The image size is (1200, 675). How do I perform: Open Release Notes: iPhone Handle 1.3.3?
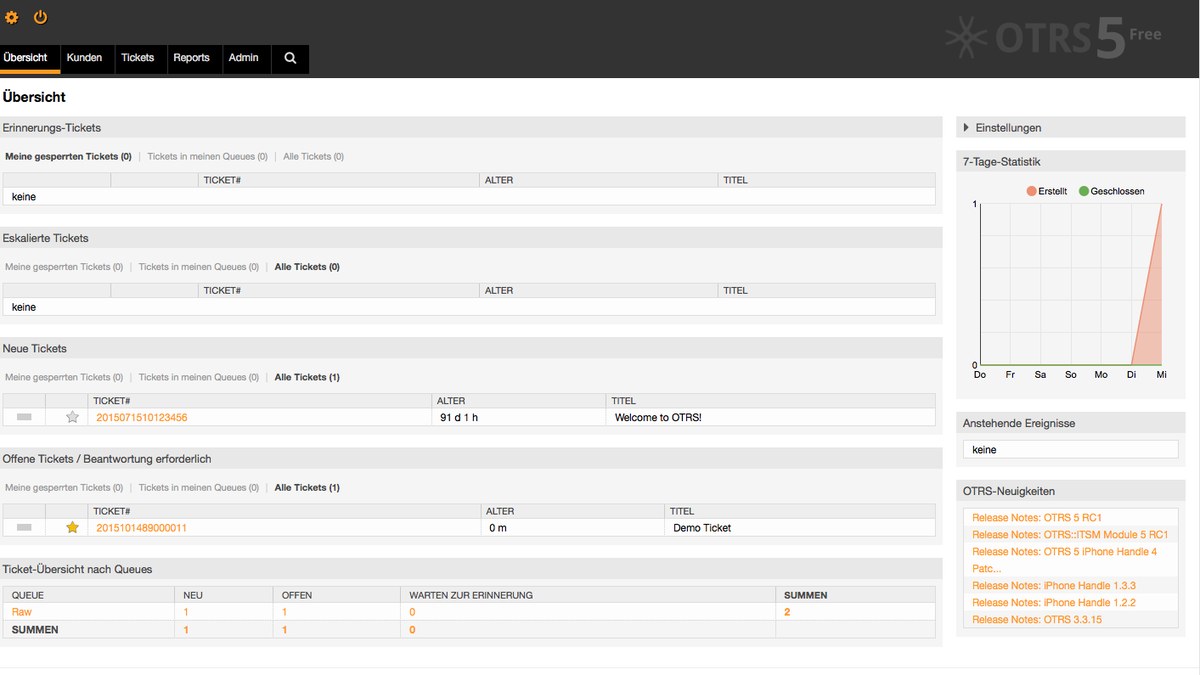pos(1054,586)
